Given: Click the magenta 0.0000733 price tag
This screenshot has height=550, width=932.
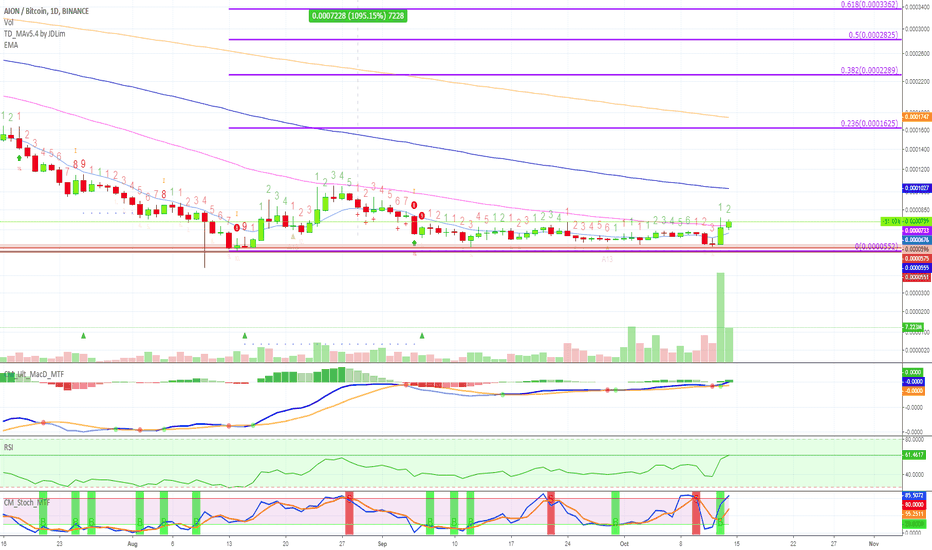Looking at the screenshot, I should click(916, 230).
